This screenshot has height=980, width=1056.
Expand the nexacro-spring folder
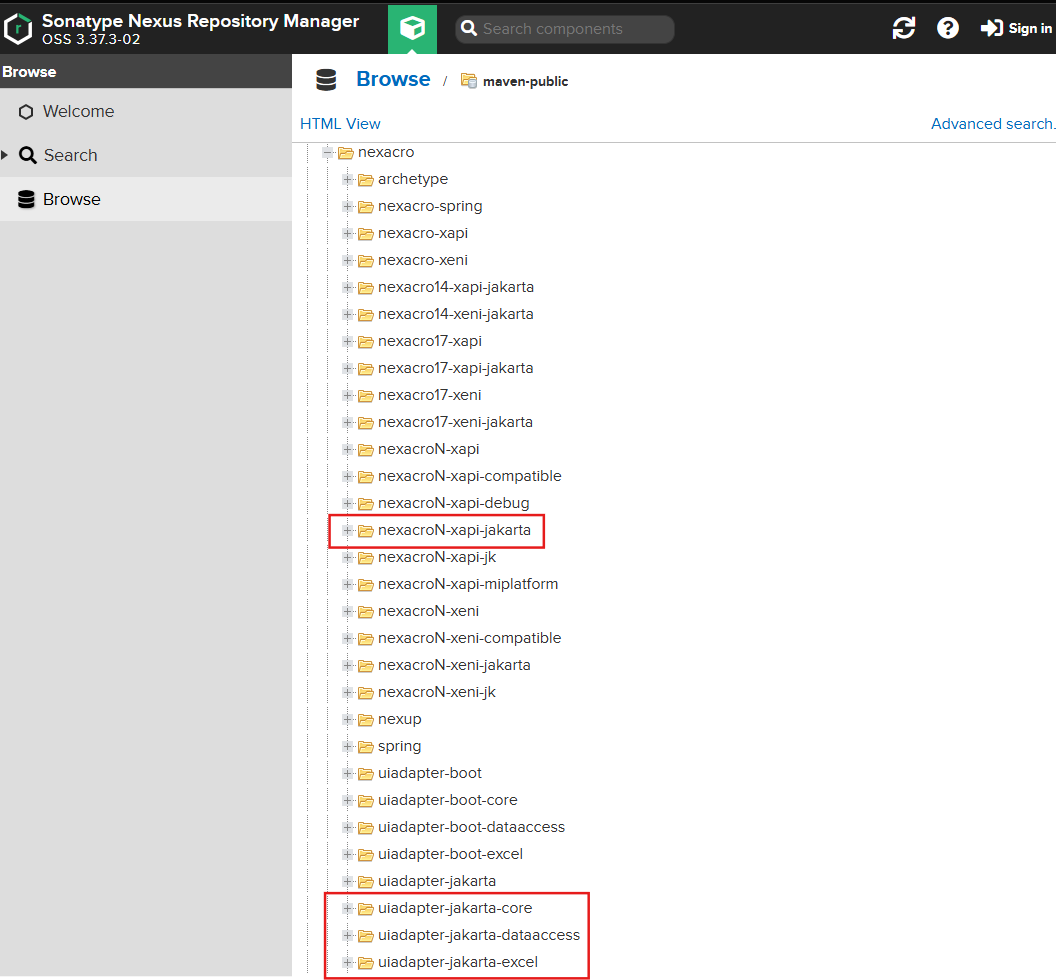click(x=348, y=206)
